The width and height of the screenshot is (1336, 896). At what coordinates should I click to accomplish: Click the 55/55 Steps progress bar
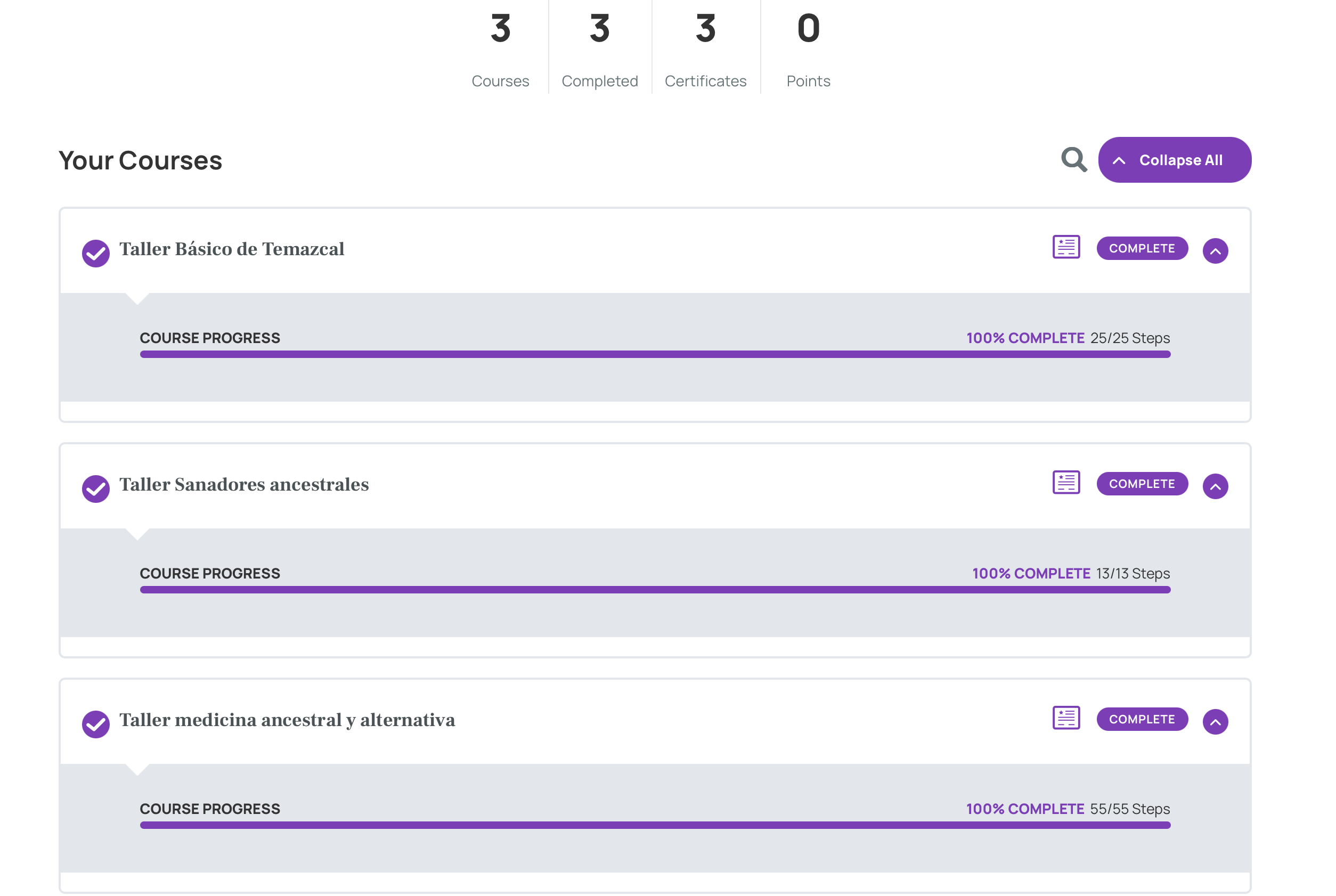click(655, 825)
